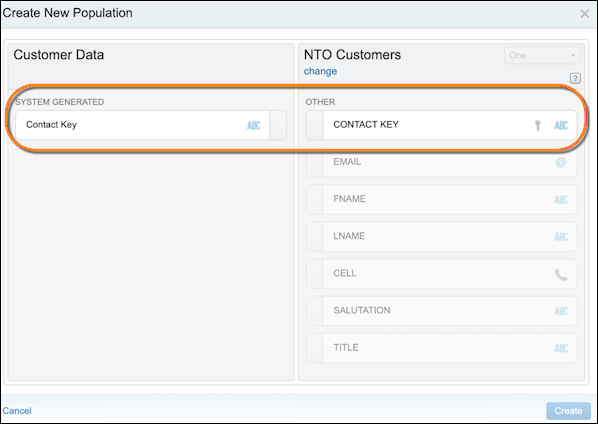Click the Customer Data panel title
Image resolution: width=598 pixels, height=424 pixels.
pyautogui.click(x=59, y=55)
